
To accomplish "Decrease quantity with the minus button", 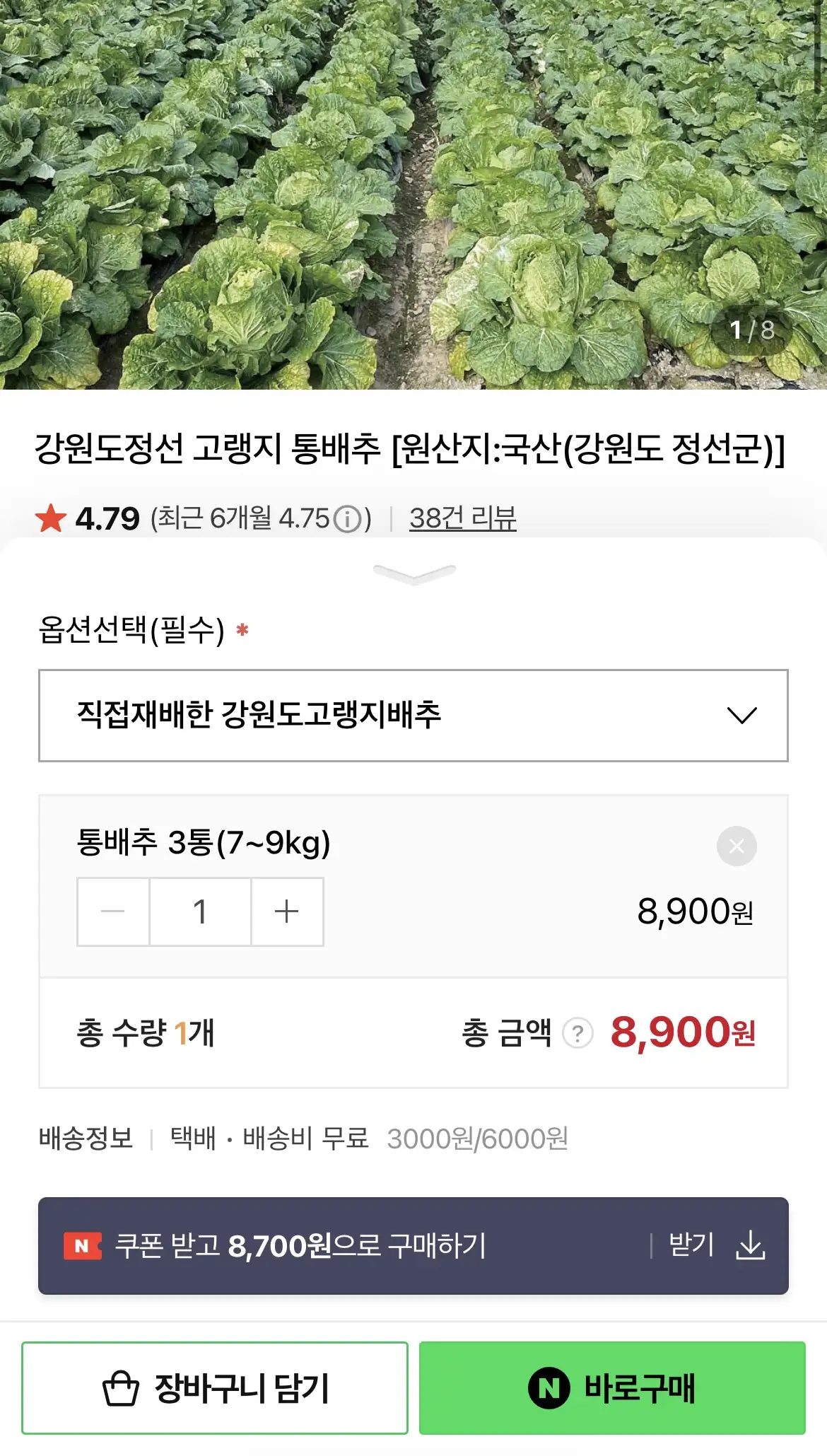I will tap(113, 912).
